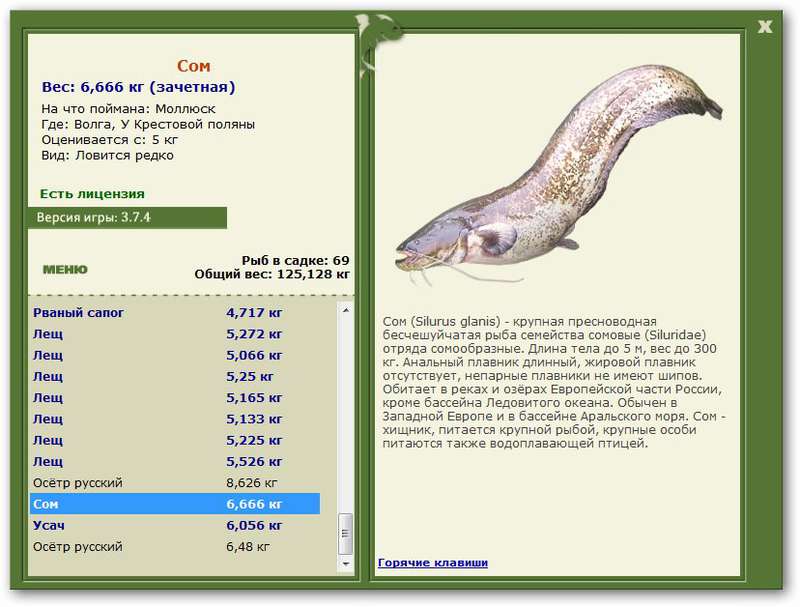Select the Лещ 5,066 кг row
This screenshot has height=607, width=800.
click(x=175, y=355)
